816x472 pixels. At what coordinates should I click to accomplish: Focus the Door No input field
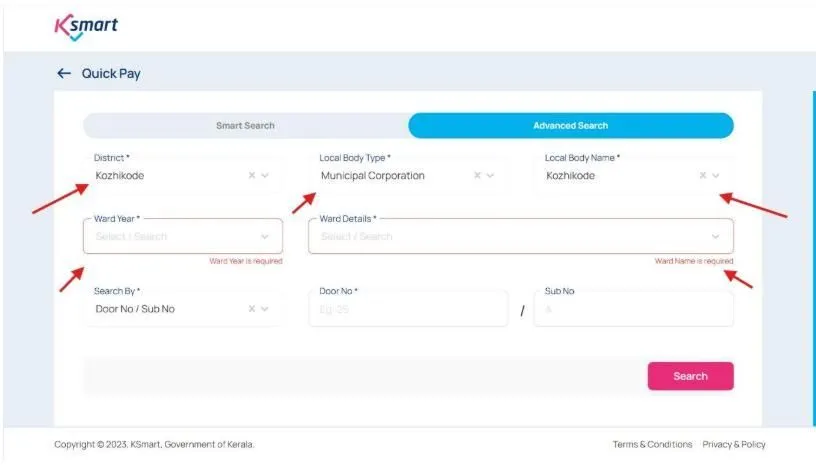(408, 309)
